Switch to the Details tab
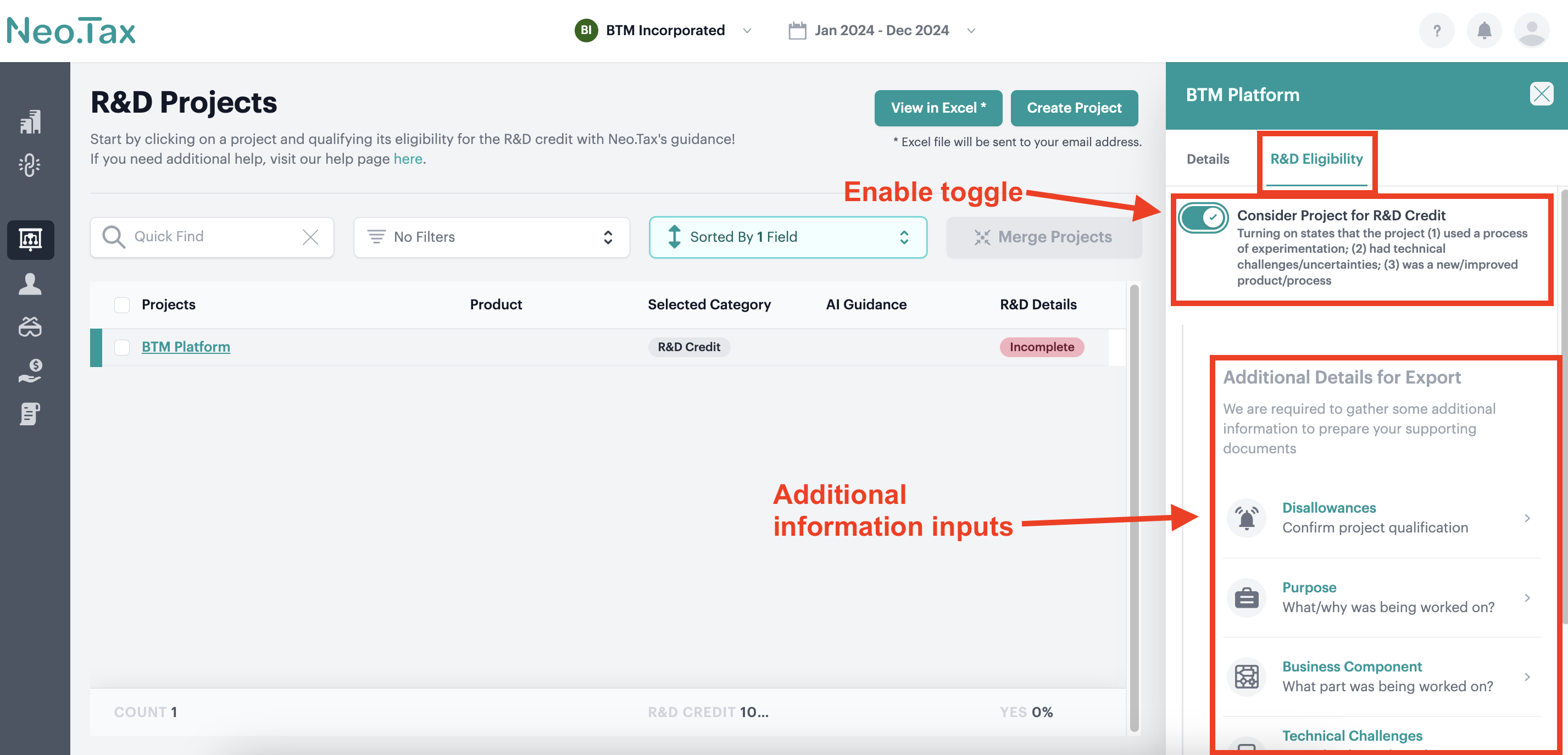This screenshot has height=755, width=1568. pos(1208,159)
